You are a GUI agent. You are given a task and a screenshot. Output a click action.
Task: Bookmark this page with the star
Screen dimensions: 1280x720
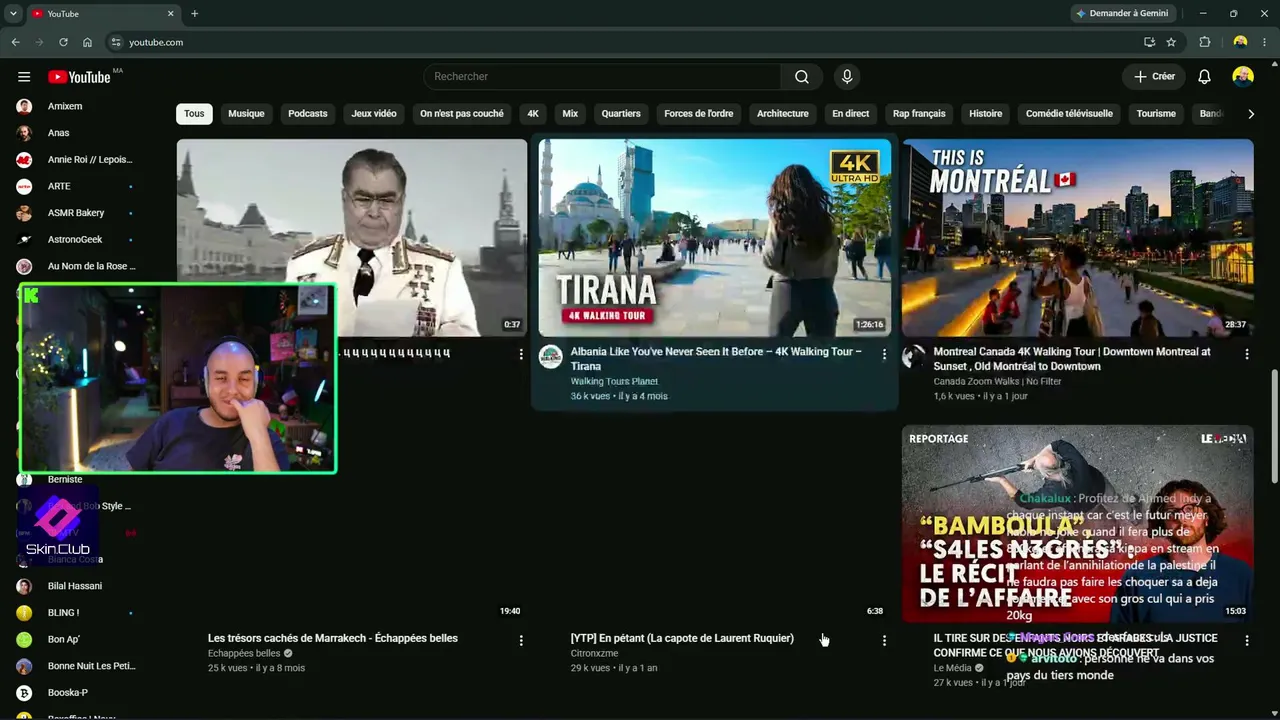coord(1171,42)
